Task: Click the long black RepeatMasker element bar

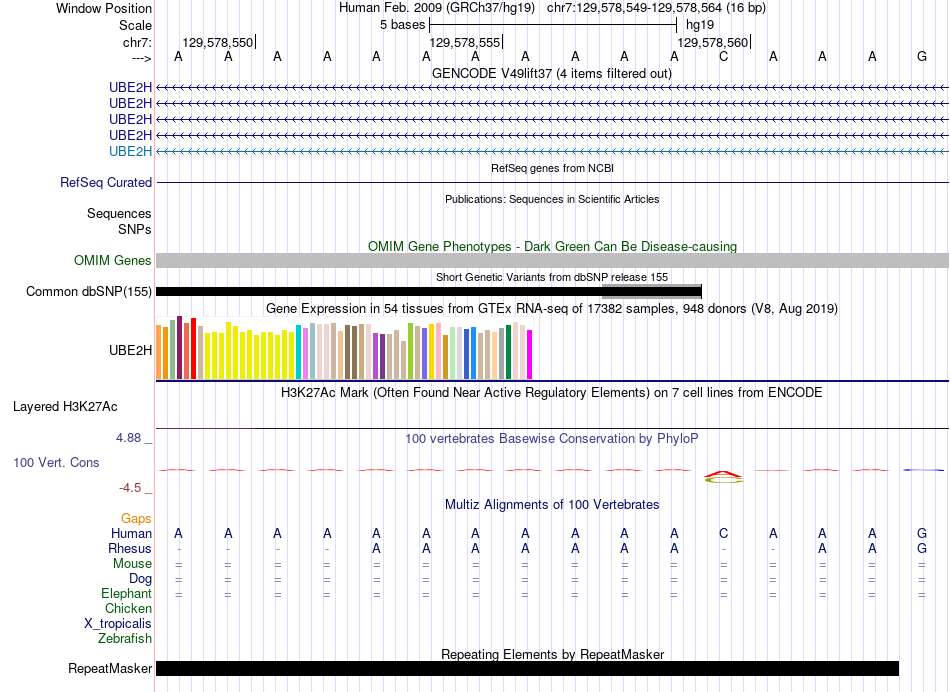Action: pos(527,668)
